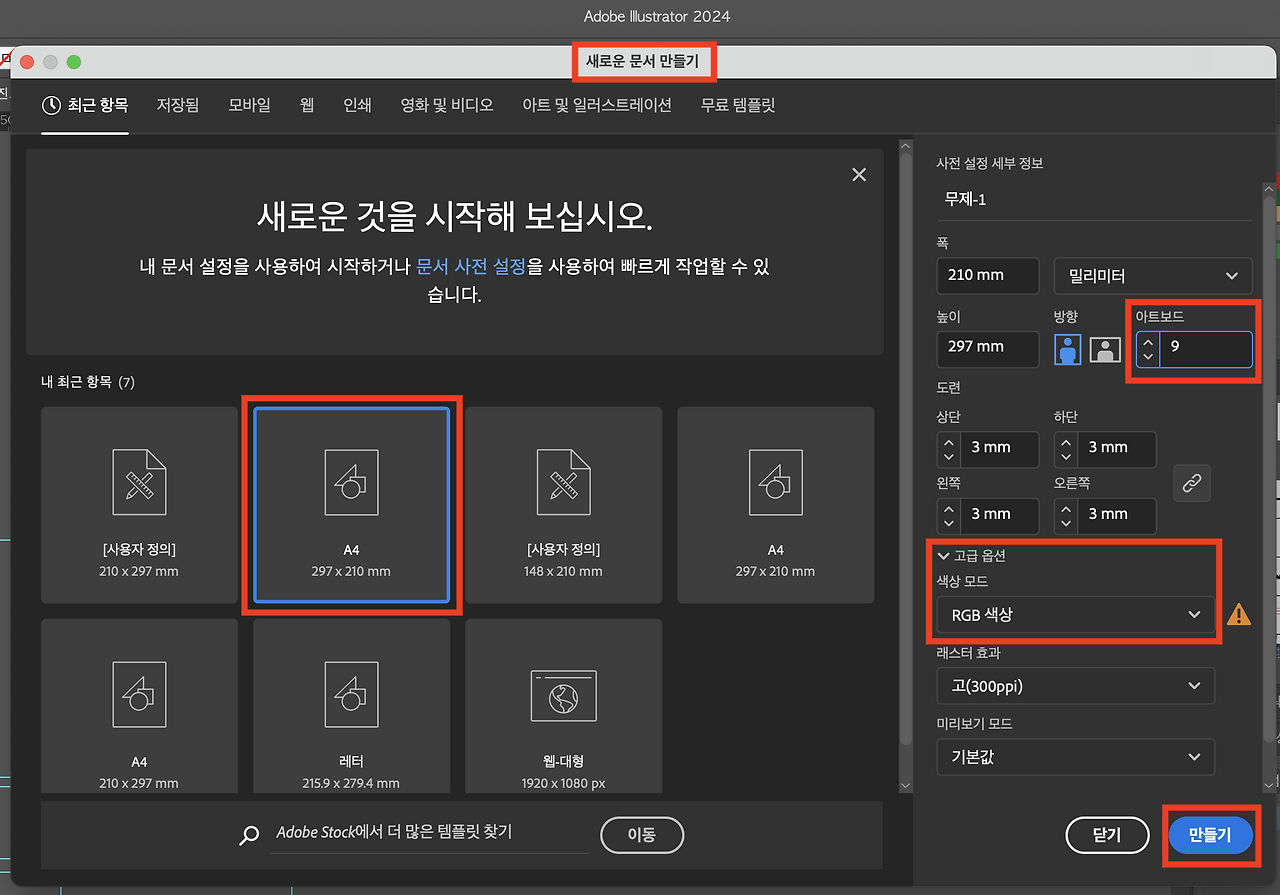
Task: Switch to the 웹 tab
Action: 307,105
